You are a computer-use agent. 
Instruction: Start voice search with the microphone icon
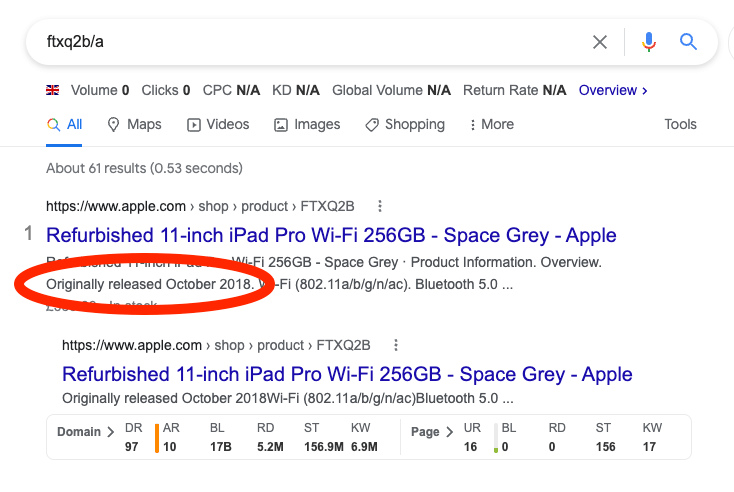click(649, 42)
